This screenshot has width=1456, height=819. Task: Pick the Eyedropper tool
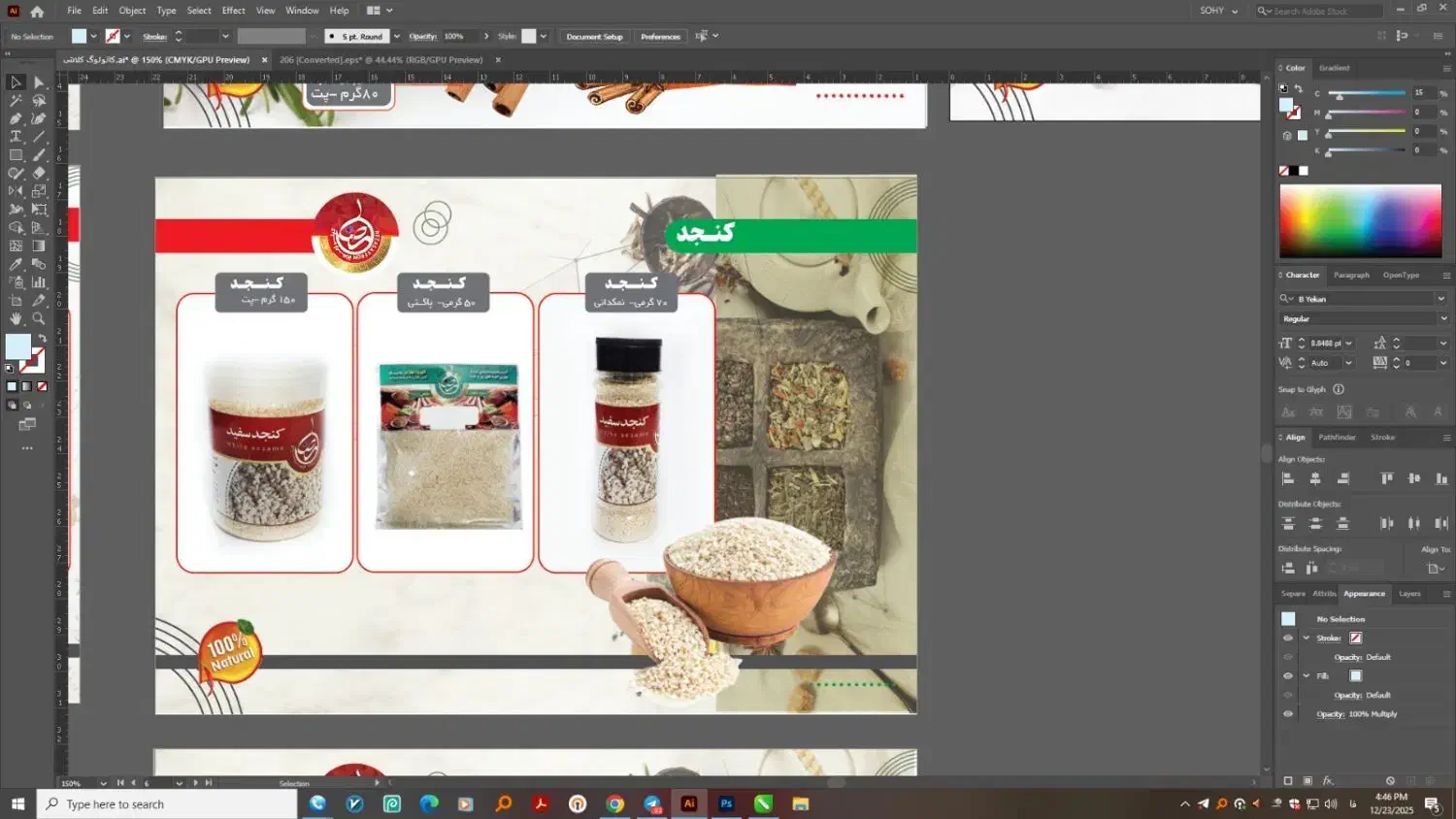(x=16, y=264)
